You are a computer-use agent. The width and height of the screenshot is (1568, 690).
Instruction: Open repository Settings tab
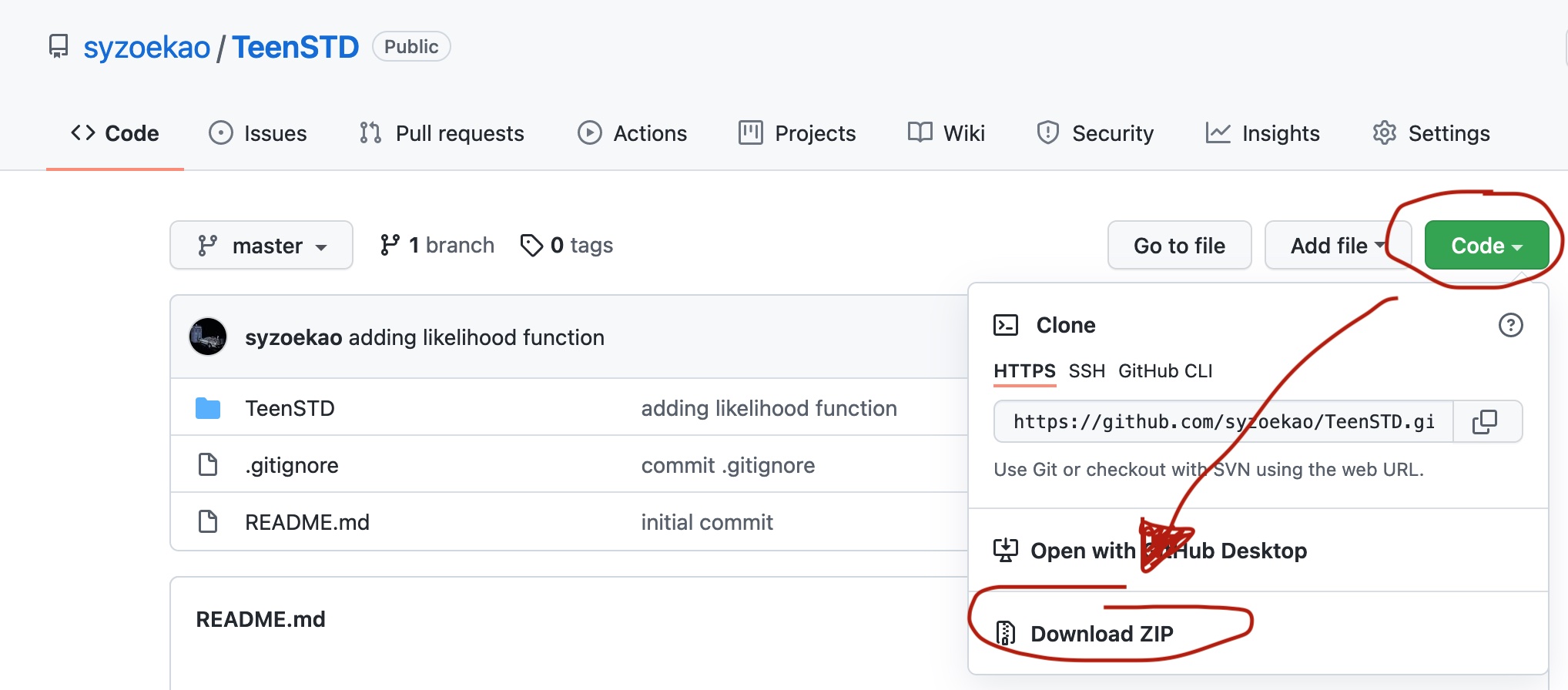[x=1431, y=133]
